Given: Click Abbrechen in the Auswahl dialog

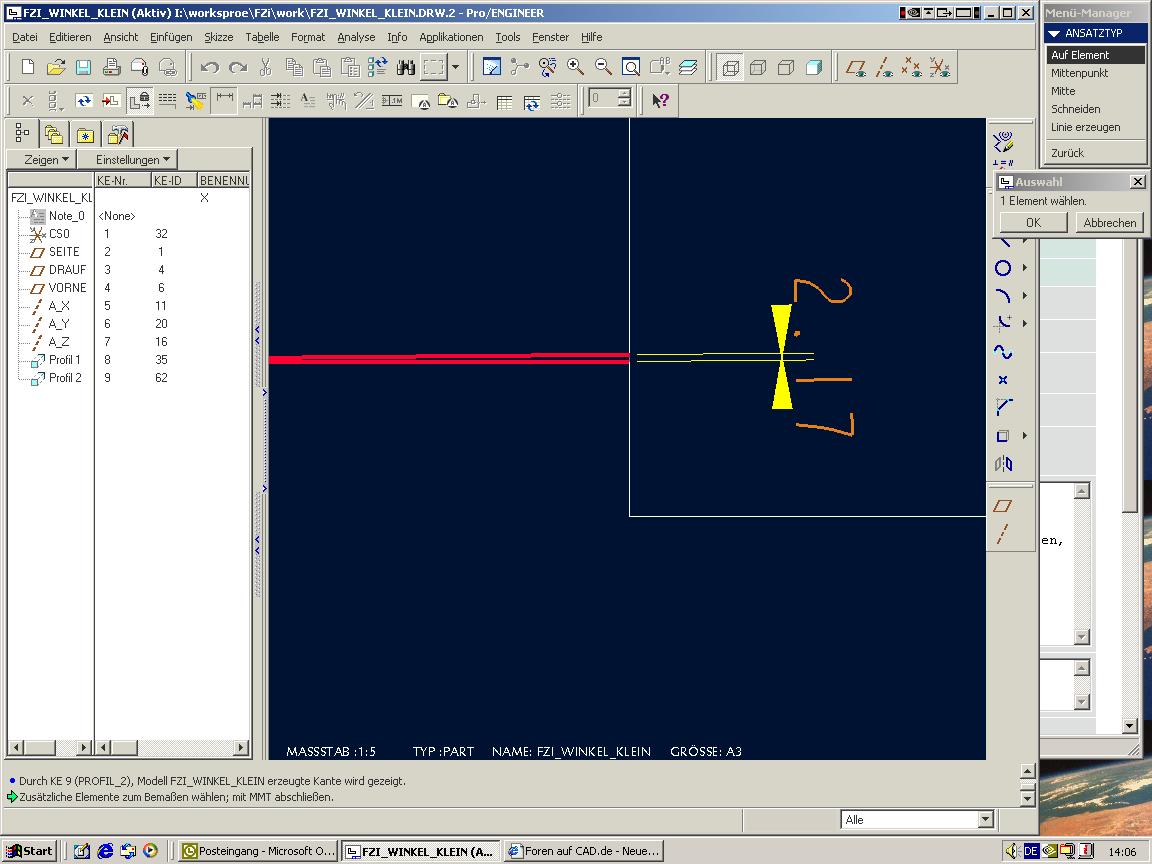Looking at the screenshot, I should coord(1109,223).
